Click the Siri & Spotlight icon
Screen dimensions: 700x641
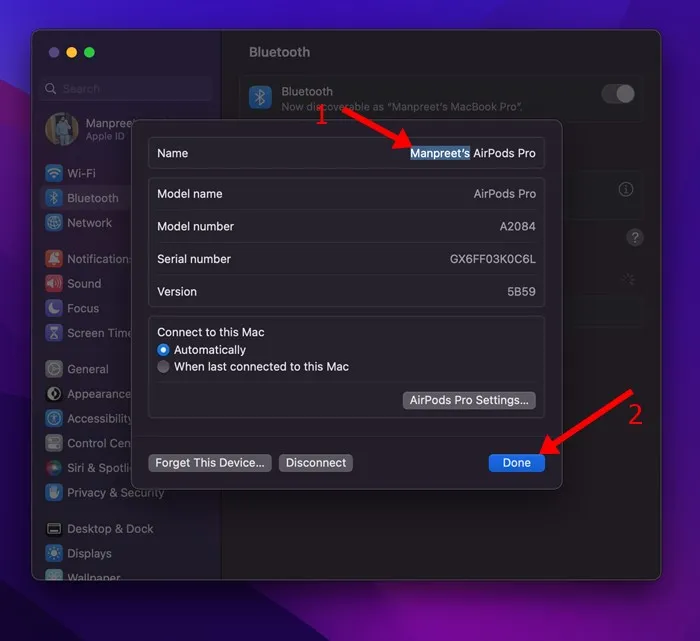coord(54,468)
